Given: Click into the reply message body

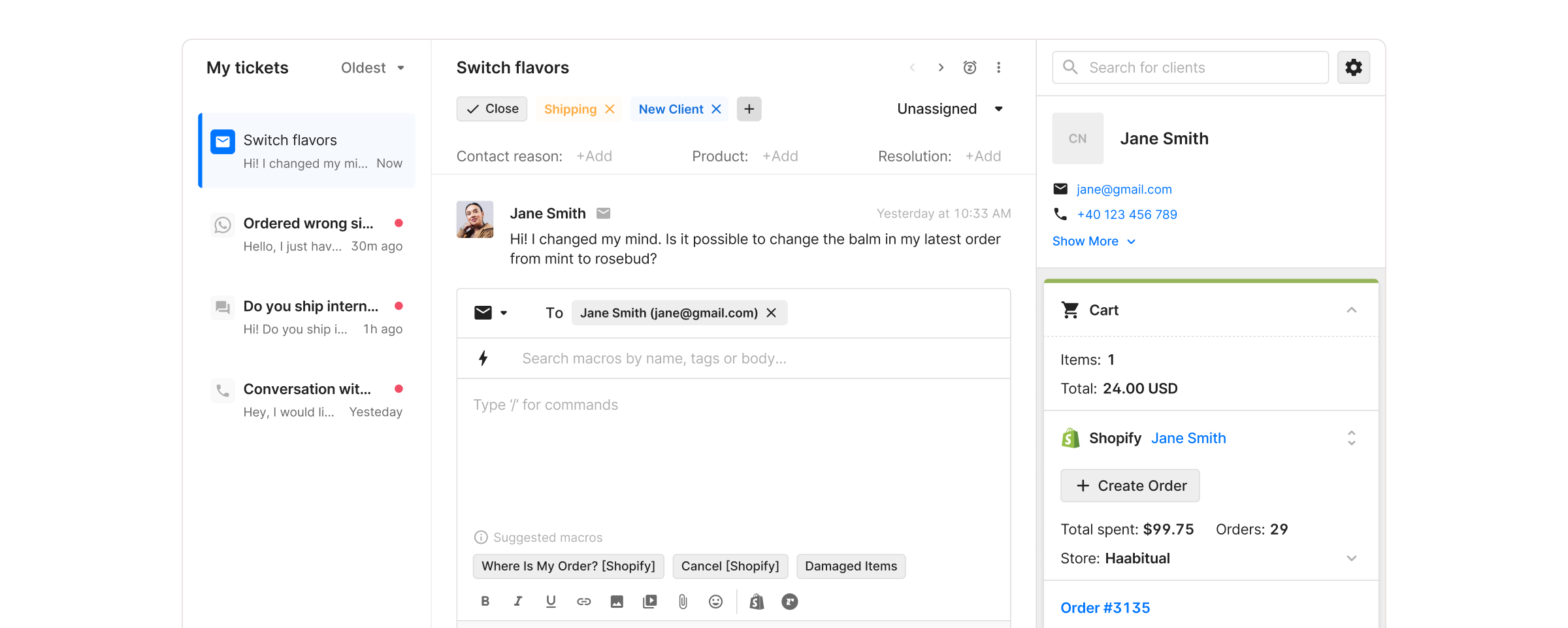Looking at the screenshot, I should click(734, 451).
